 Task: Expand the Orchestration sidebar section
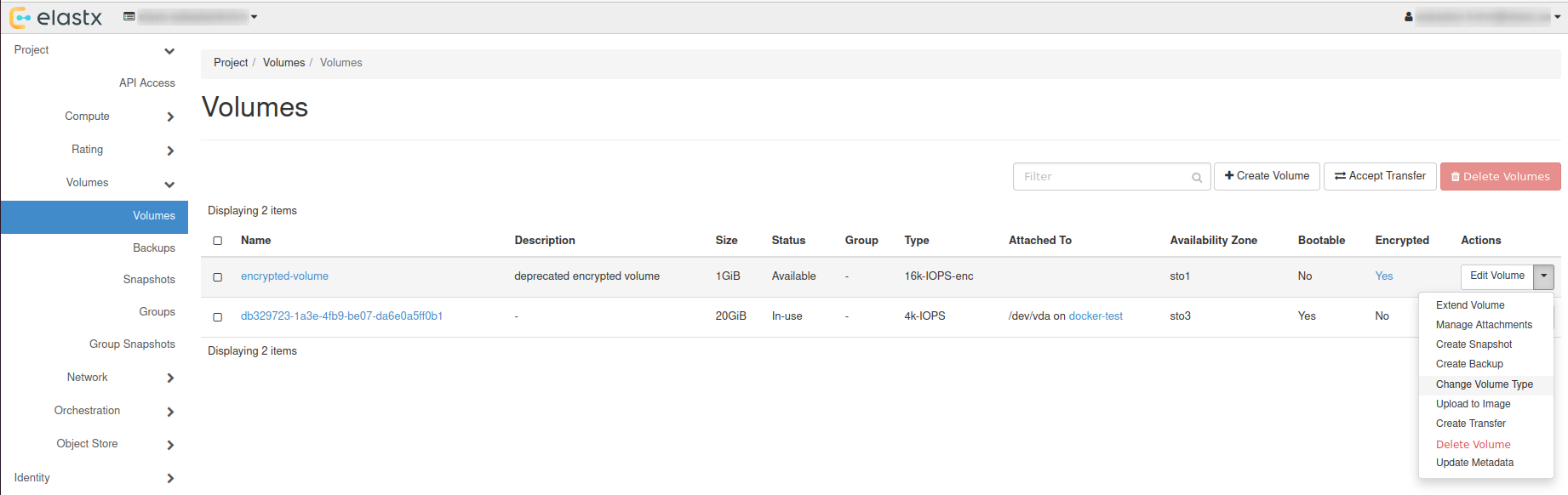pos(94,411)
